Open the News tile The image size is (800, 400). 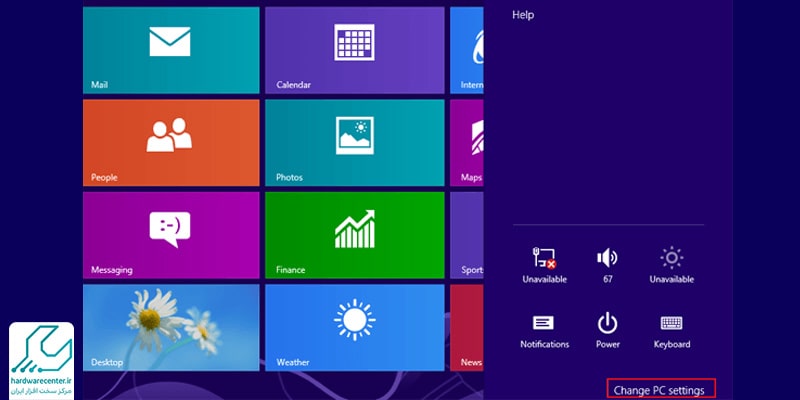pos(467,328)
